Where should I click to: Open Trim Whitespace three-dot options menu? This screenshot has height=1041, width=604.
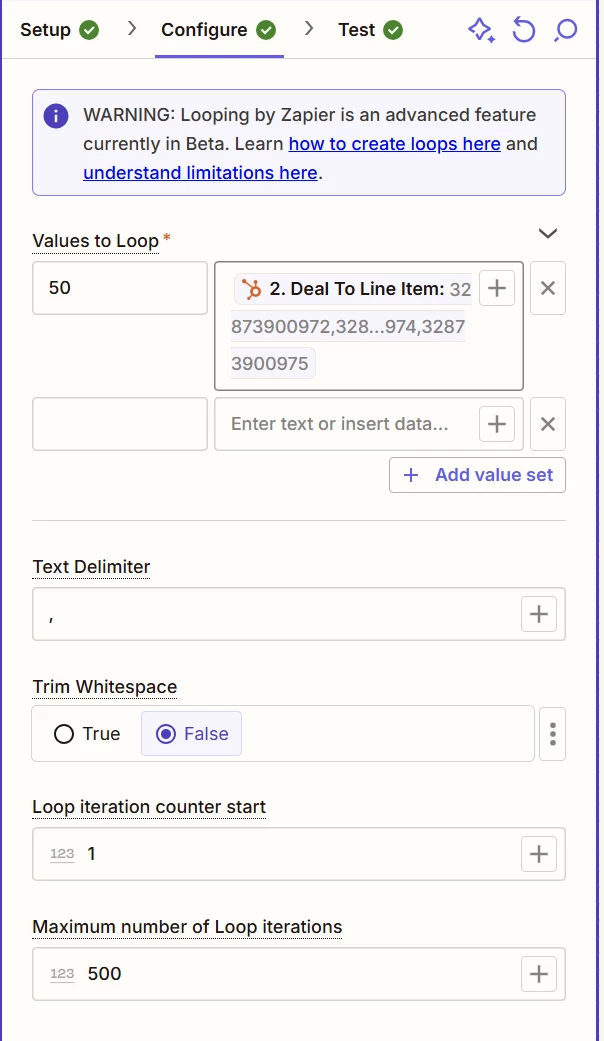(552, 734)
